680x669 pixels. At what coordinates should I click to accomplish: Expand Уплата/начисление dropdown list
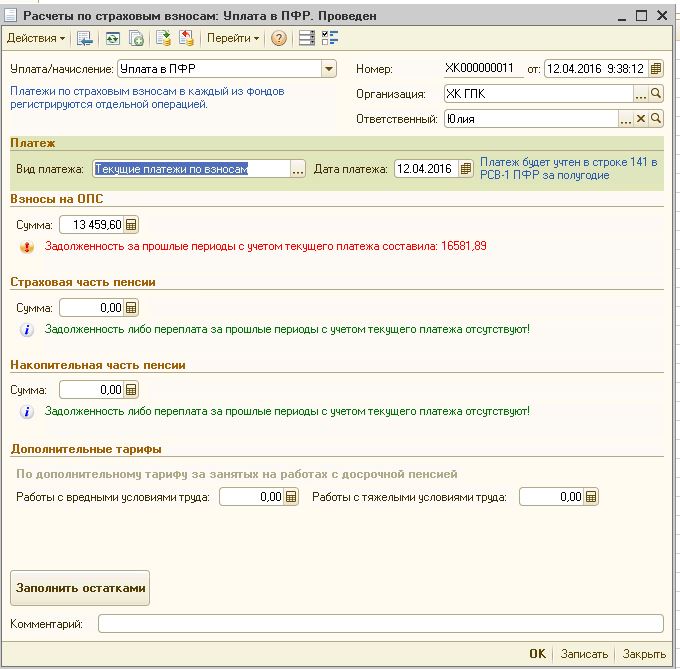[x=328, y=69]
